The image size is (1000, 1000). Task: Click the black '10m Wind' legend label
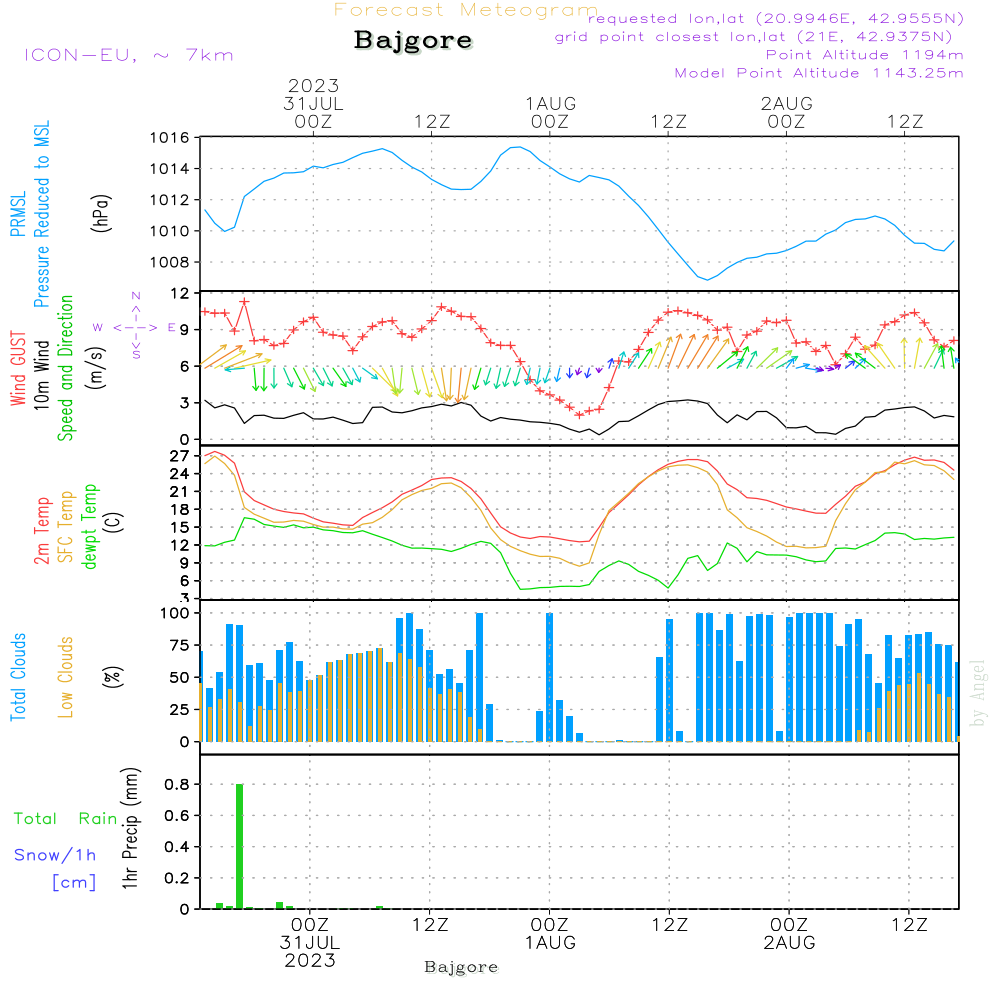click(x=41, y=375)
